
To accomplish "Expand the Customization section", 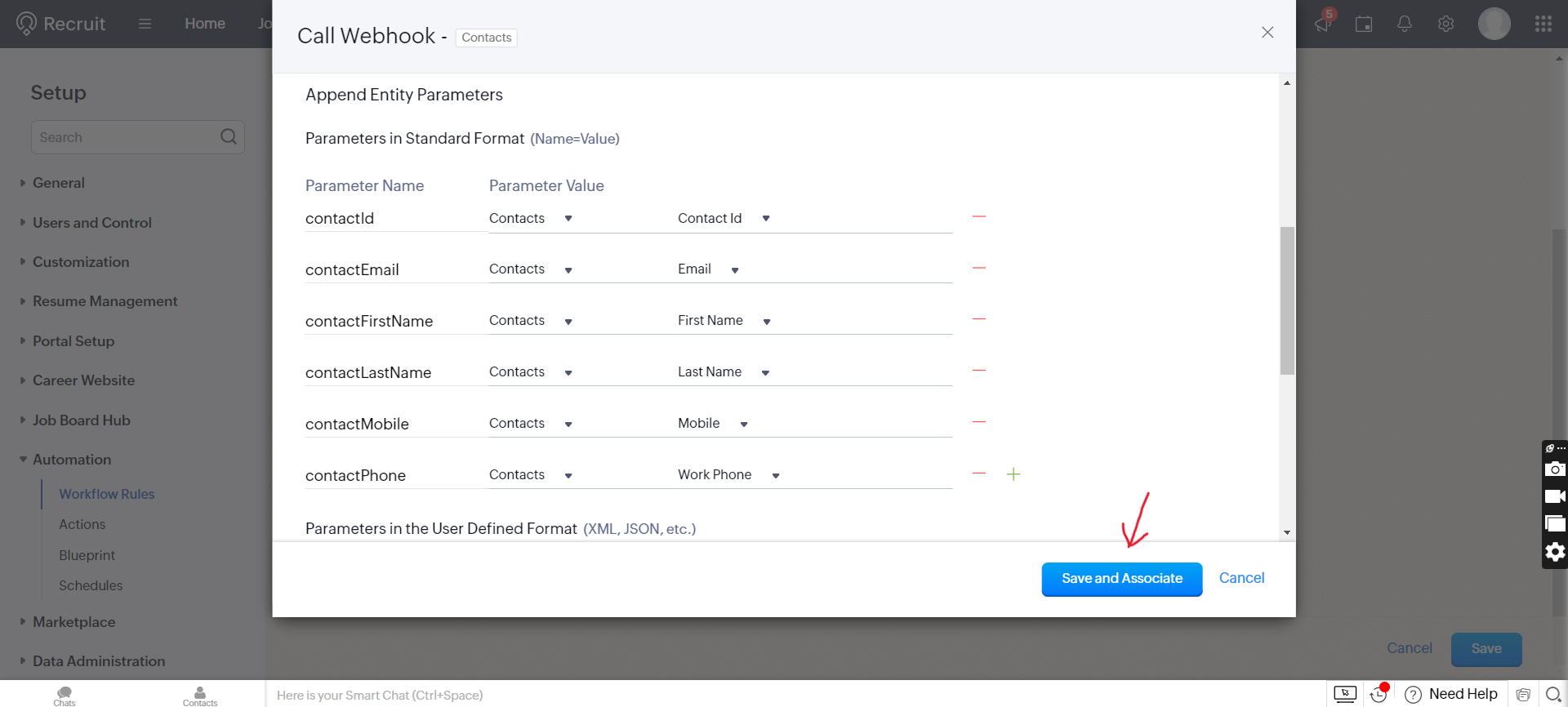I will coord(81,262).
